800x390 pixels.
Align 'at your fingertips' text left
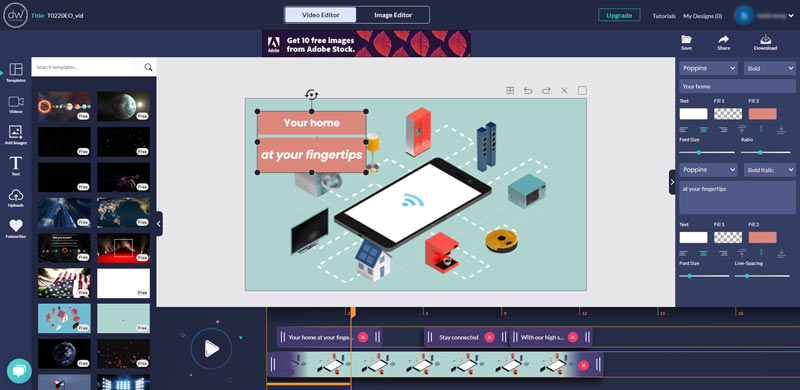(684, 253)
